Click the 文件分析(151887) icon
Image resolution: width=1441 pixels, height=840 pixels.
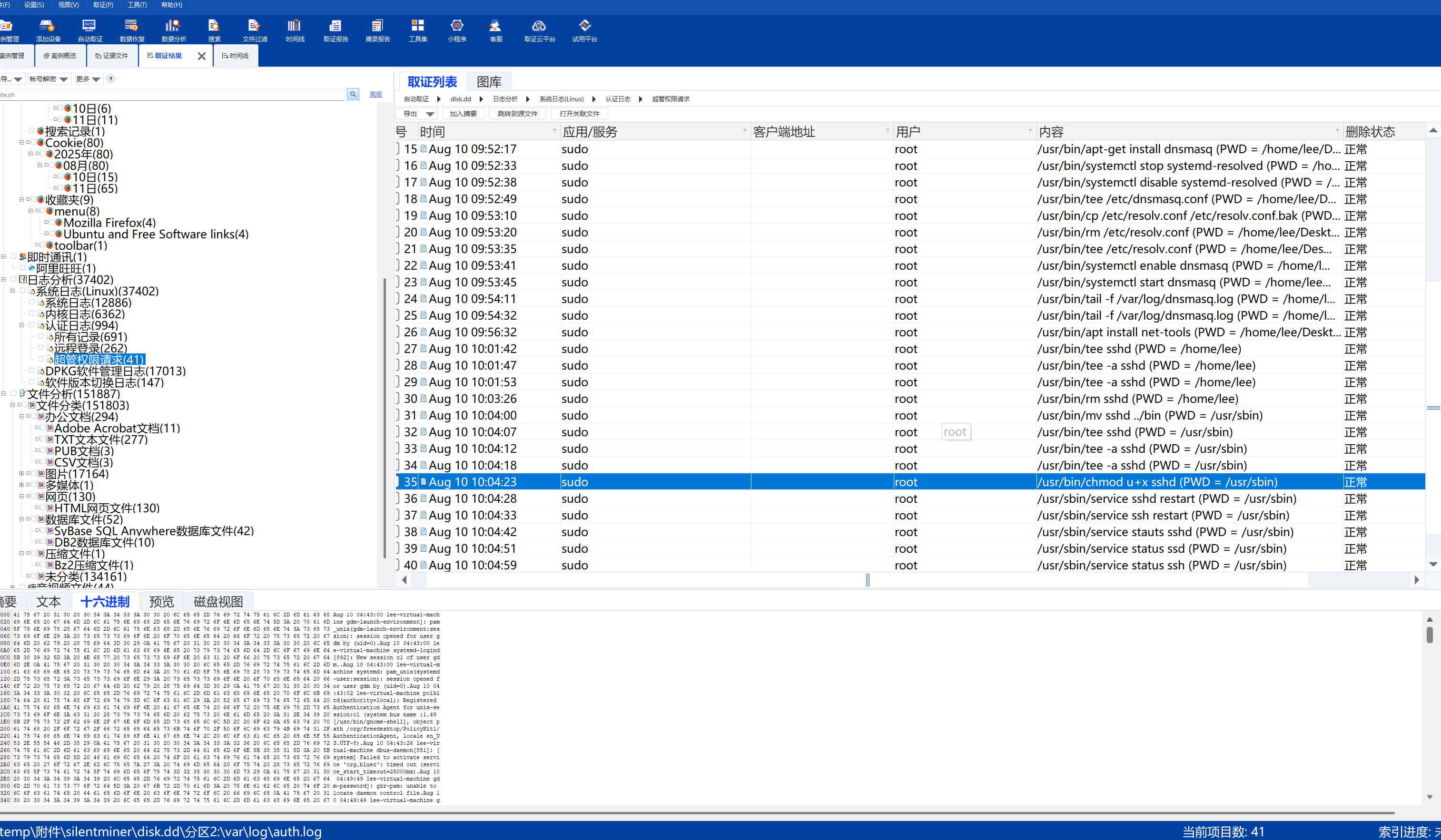[23, 393]
